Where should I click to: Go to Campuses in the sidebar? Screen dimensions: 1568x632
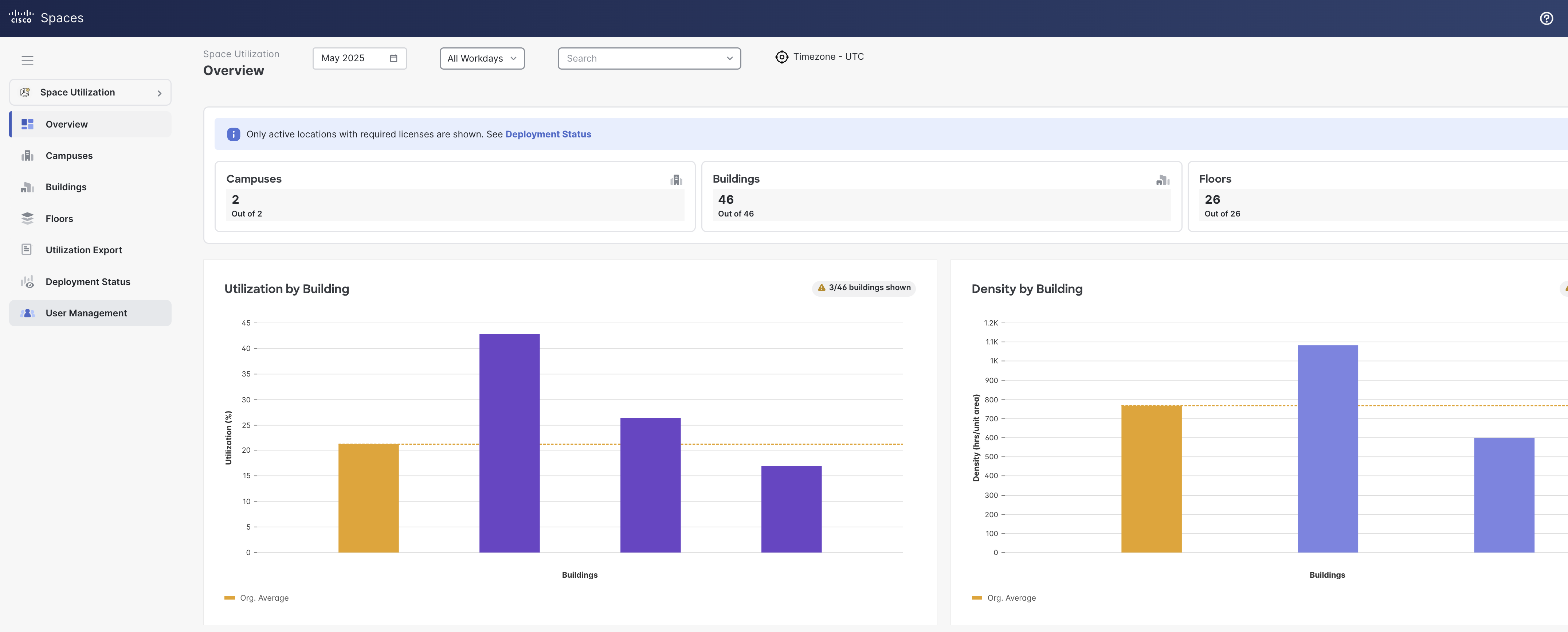pyautogui.click(x=69, y=156)
